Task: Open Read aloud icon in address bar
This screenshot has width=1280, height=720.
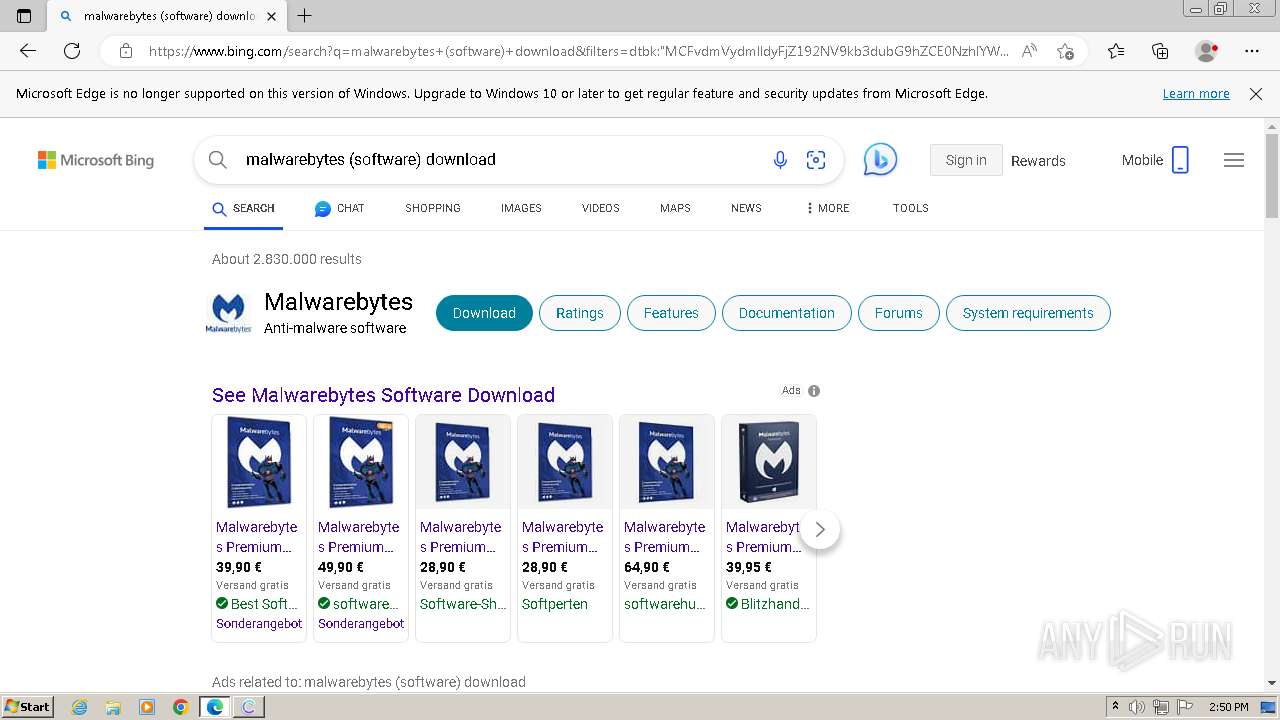Action: 1029,50
